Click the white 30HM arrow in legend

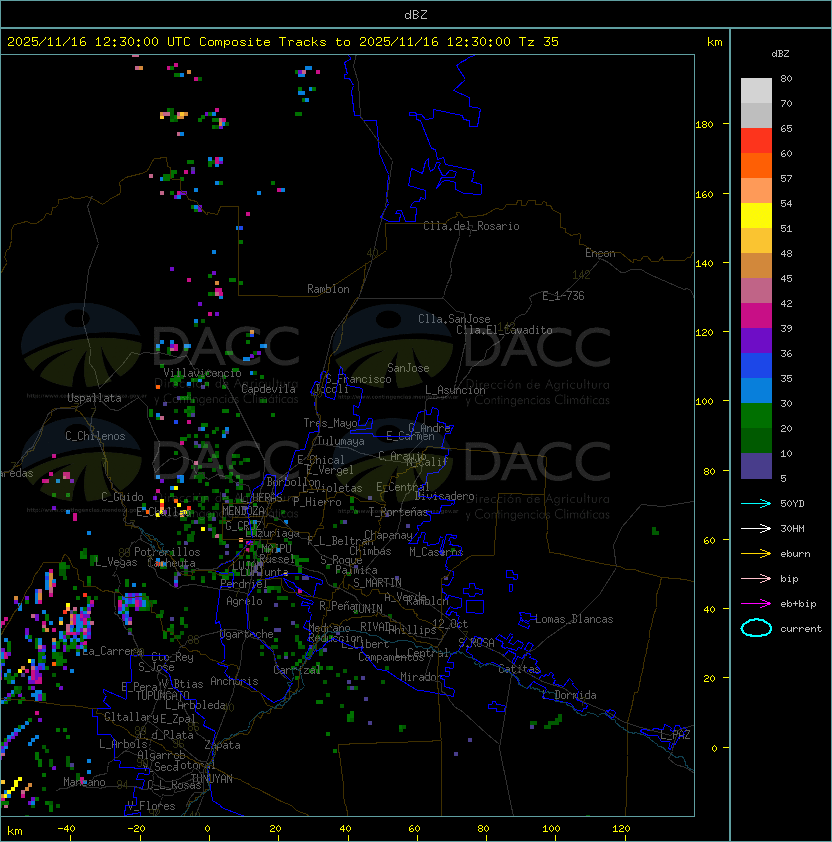756,529
